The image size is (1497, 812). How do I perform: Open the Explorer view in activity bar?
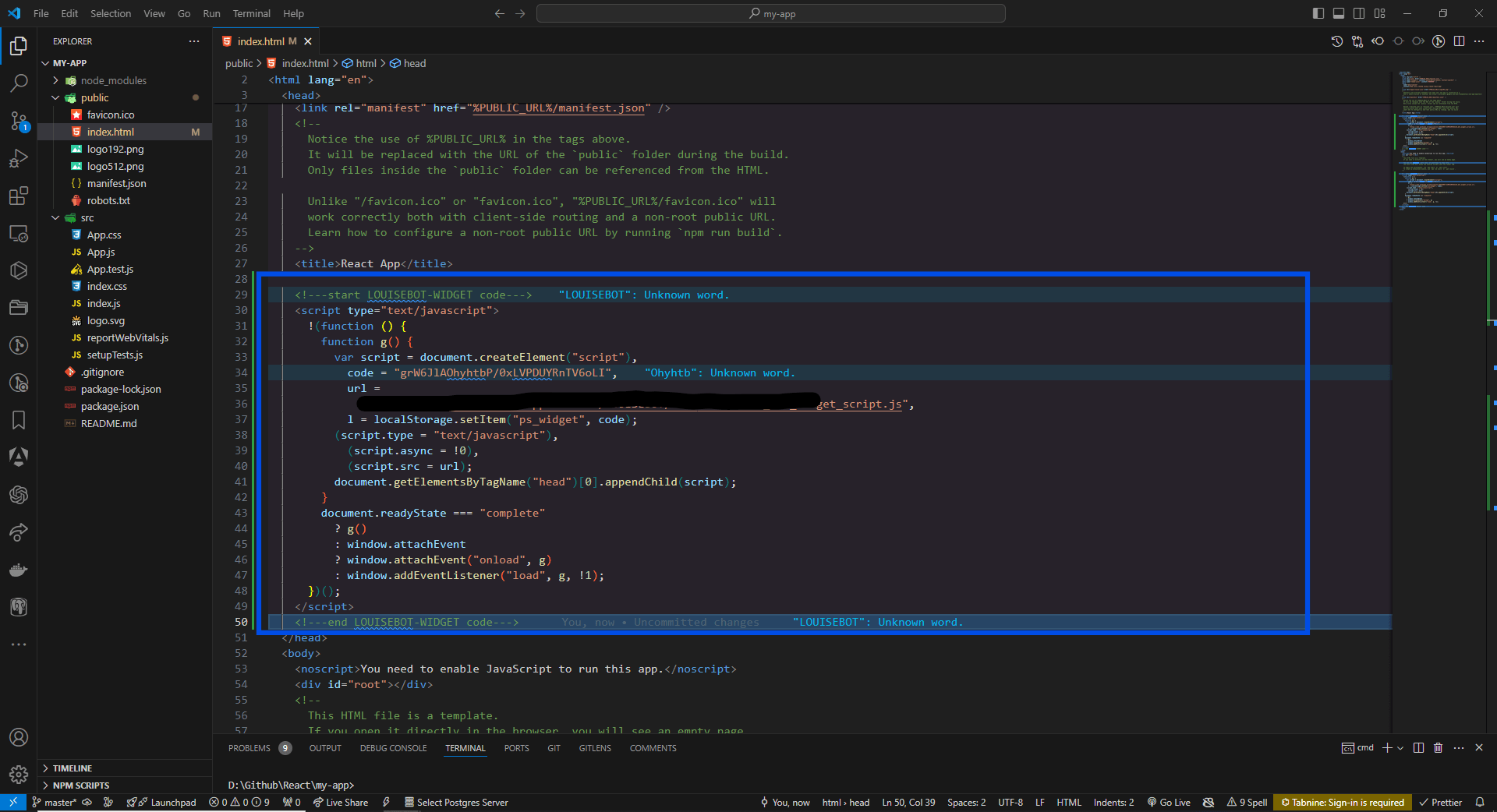click(x=19, y=46)
